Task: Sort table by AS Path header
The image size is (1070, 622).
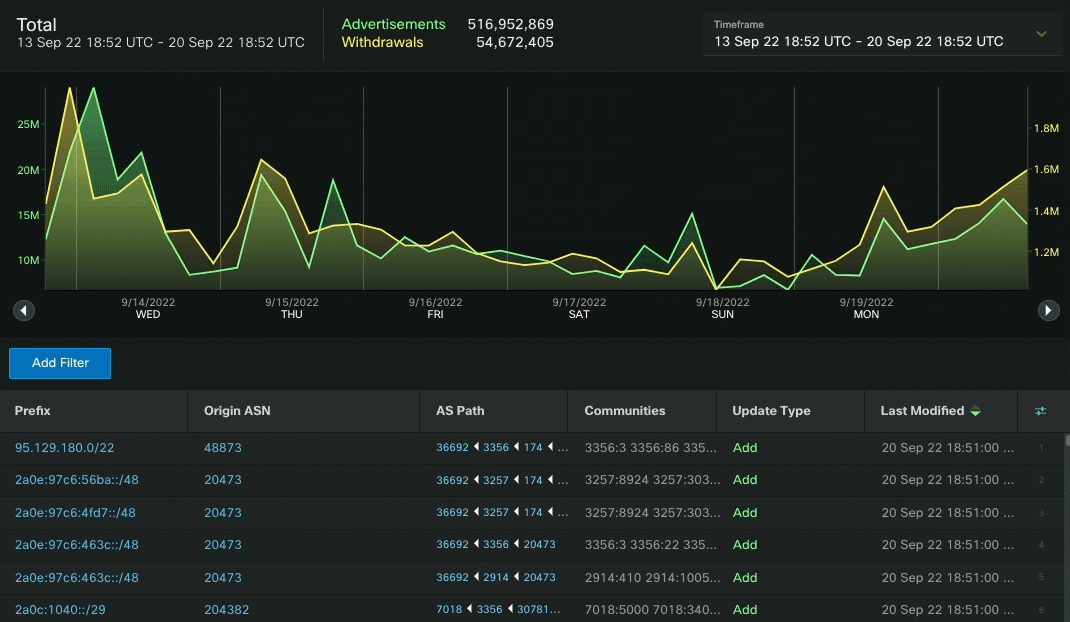Action: [x=460, y=411]
